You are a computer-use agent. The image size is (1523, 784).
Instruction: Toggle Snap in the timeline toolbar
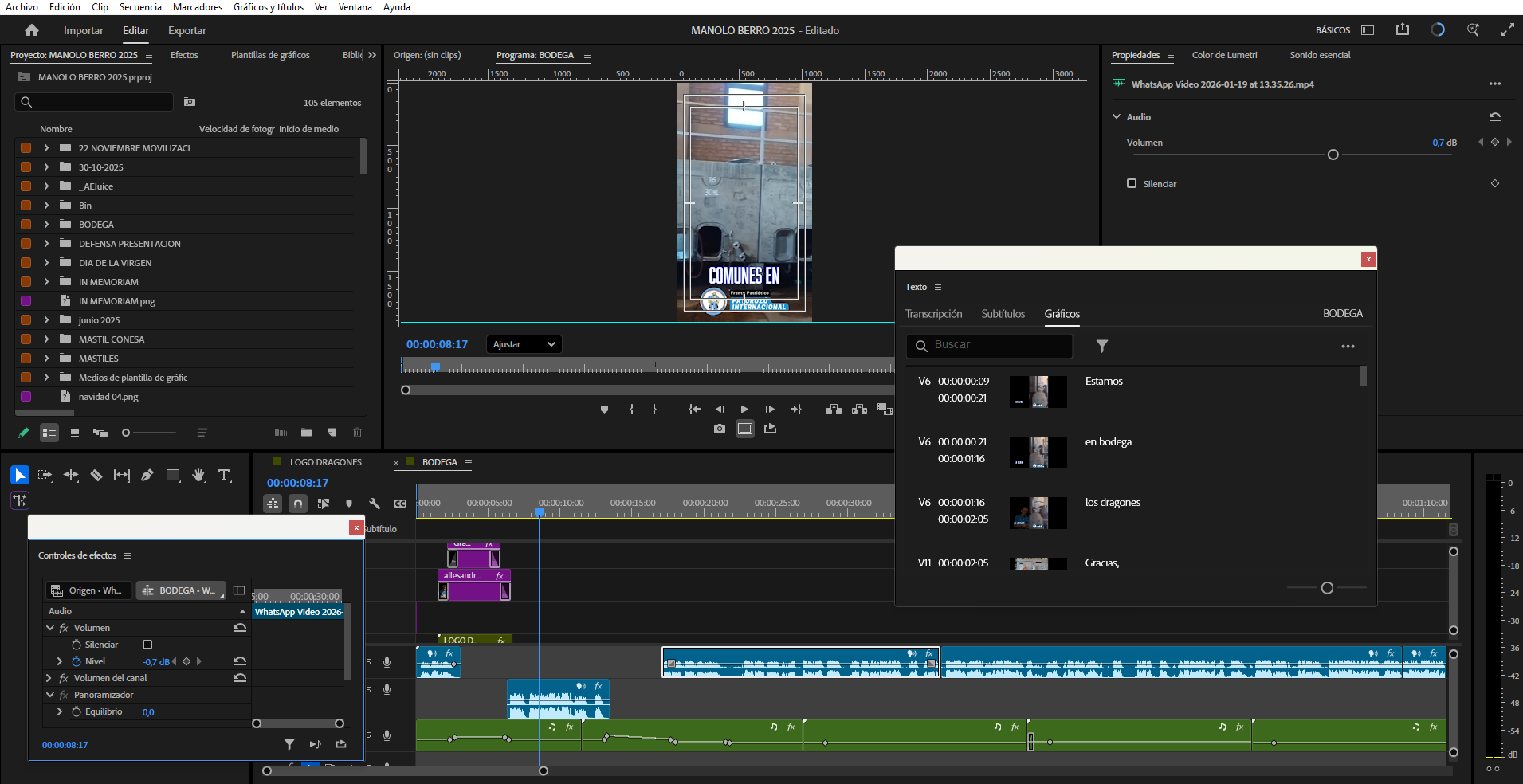tap(298, 504)
